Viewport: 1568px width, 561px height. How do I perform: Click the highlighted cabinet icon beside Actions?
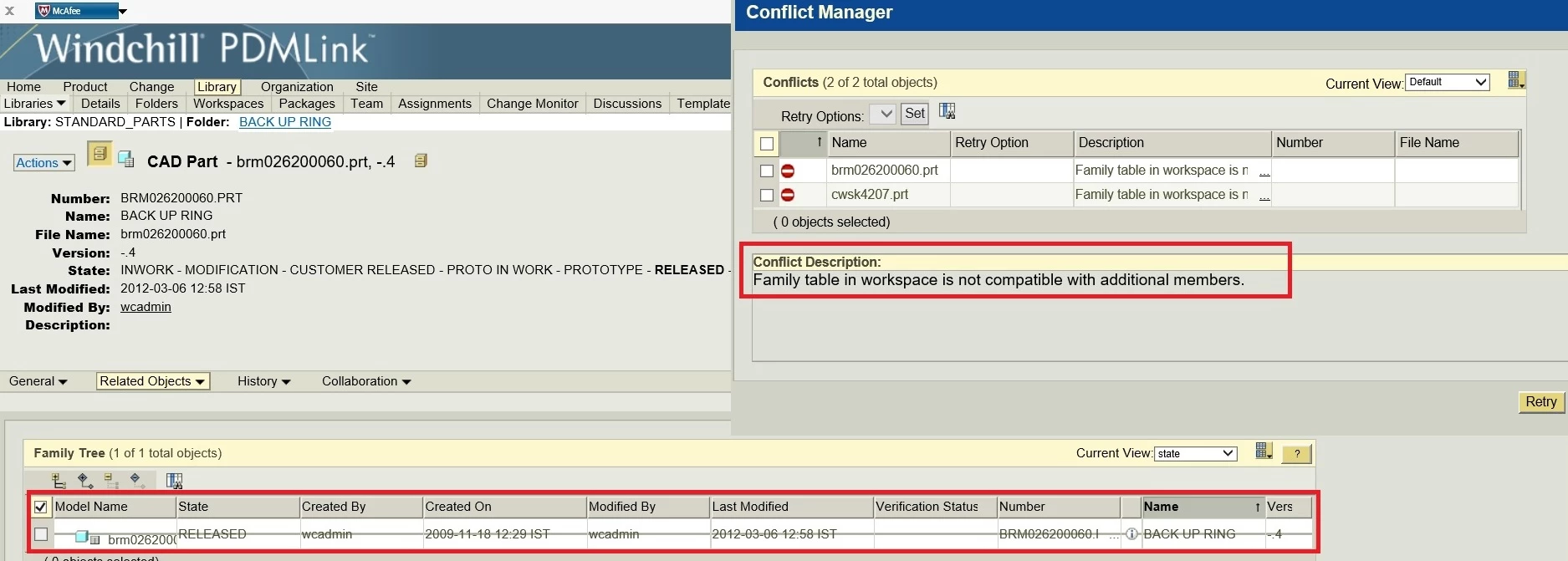[x=100, y=154]
